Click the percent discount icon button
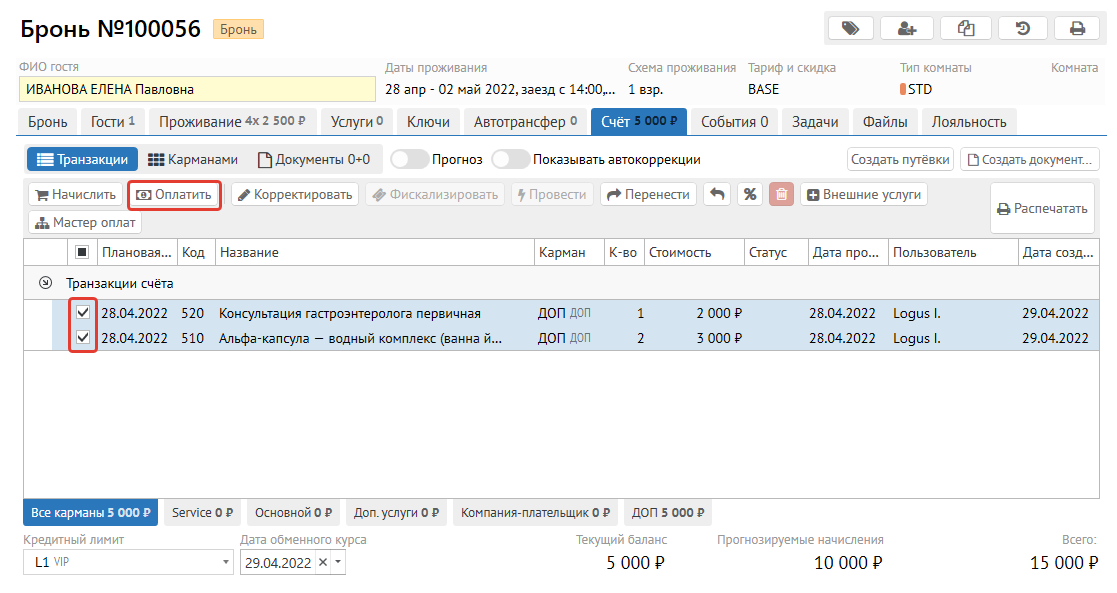Image resolution: width=1117 pixels, height=593 pixels. coord(749,195)
